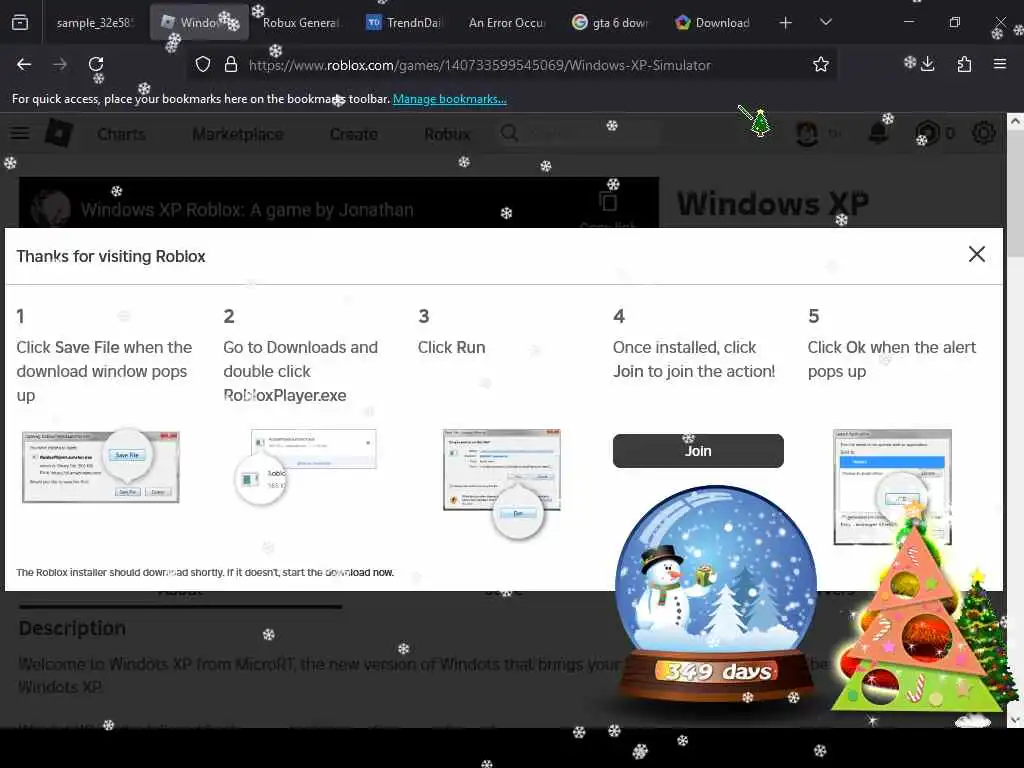Switch to the gta 6 download tab
The image size is (1024, 768).
pos(611,23)
